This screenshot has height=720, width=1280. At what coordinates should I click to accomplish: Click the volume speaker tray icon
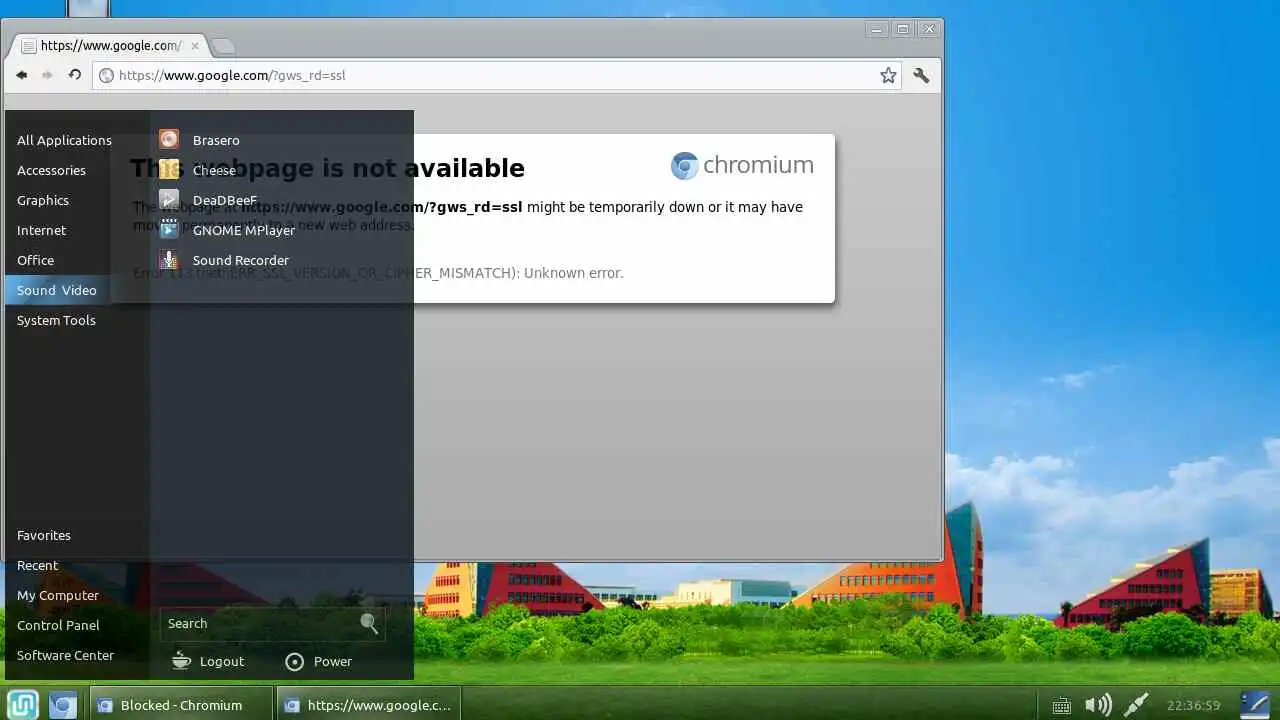[1098, 705]
